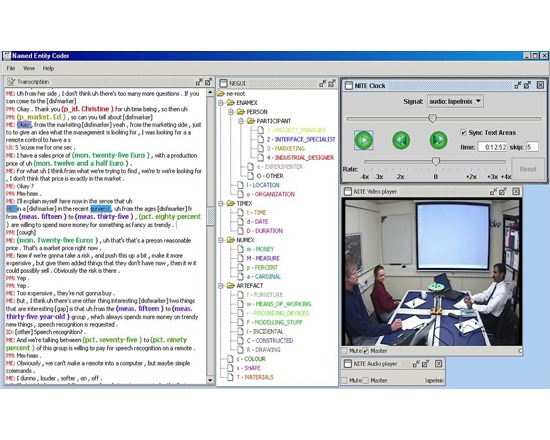
Task: Click the entity '(p_id. Christine )' in transcript
Action: (x=87, y=109)
